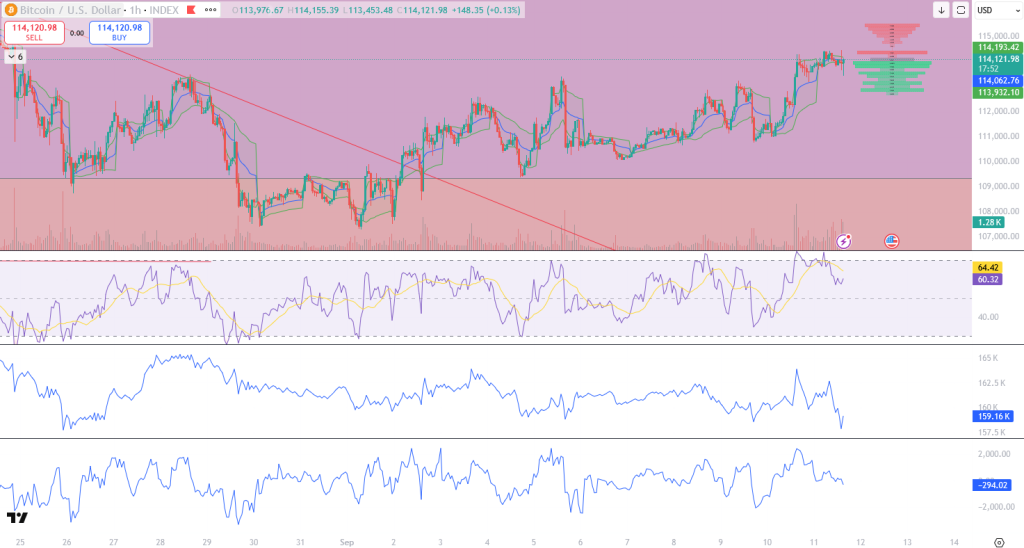Image resolution: width=1024 pixels, height=548 pixels.
Task: Click the green 113,932.10 price label
Action: tap(998, 92)
